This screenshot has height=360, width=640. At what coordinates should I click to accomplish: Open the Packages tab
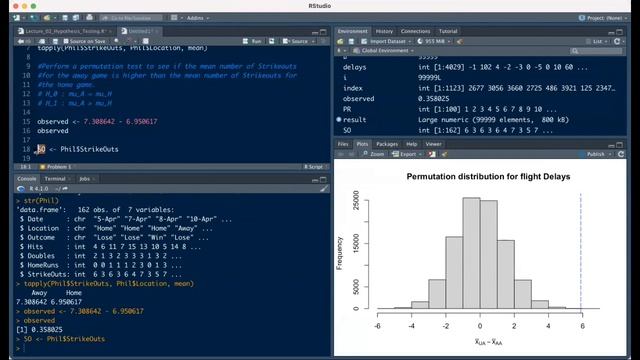click(387, 144)
